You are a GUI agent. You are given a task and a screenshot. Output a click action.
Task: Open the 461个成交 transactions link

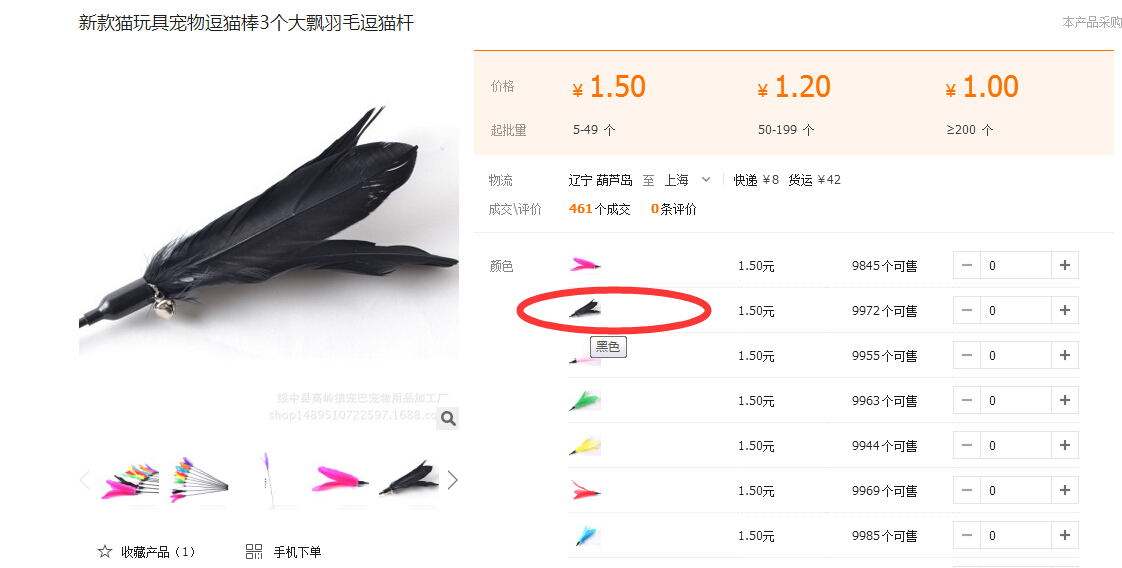tap(600, 209)
